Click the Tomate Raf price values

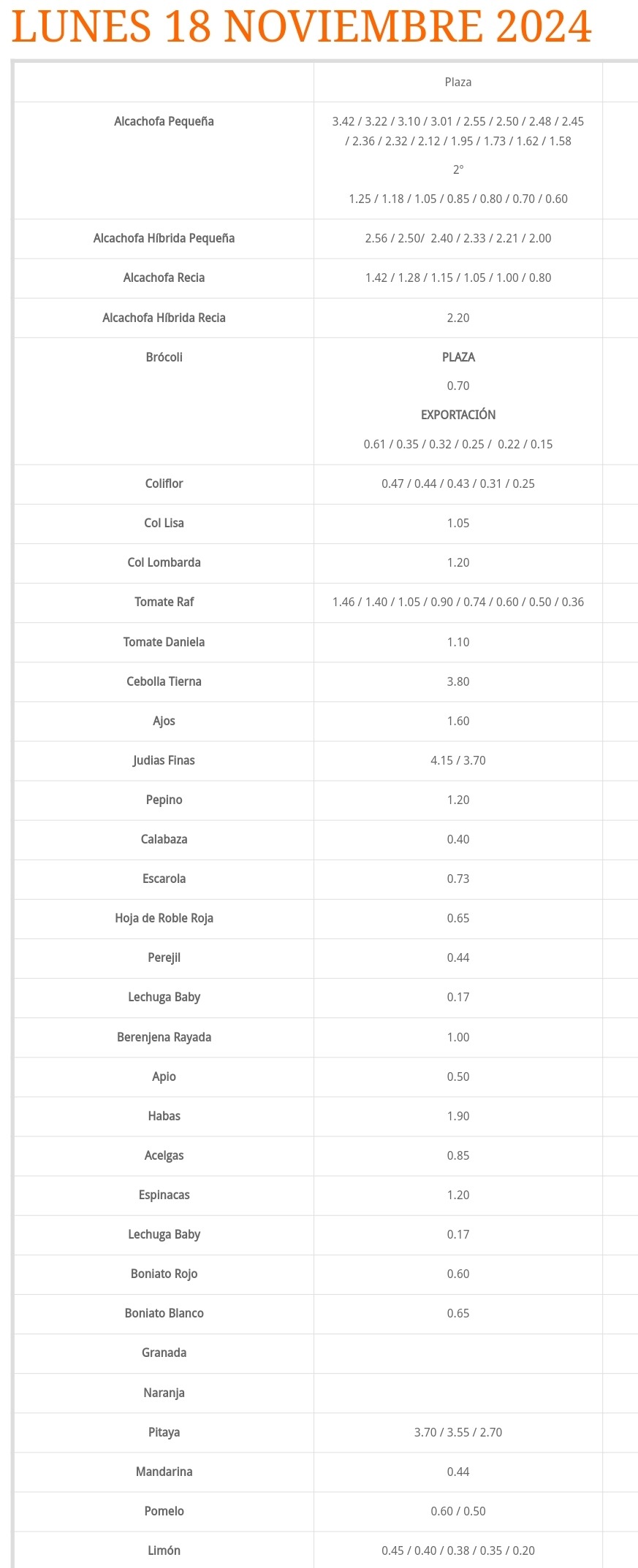point(458,602)
